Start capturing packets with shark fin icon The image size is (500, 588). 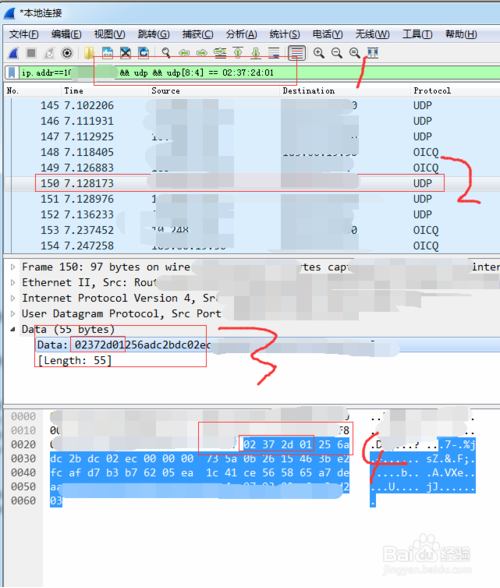14,53
